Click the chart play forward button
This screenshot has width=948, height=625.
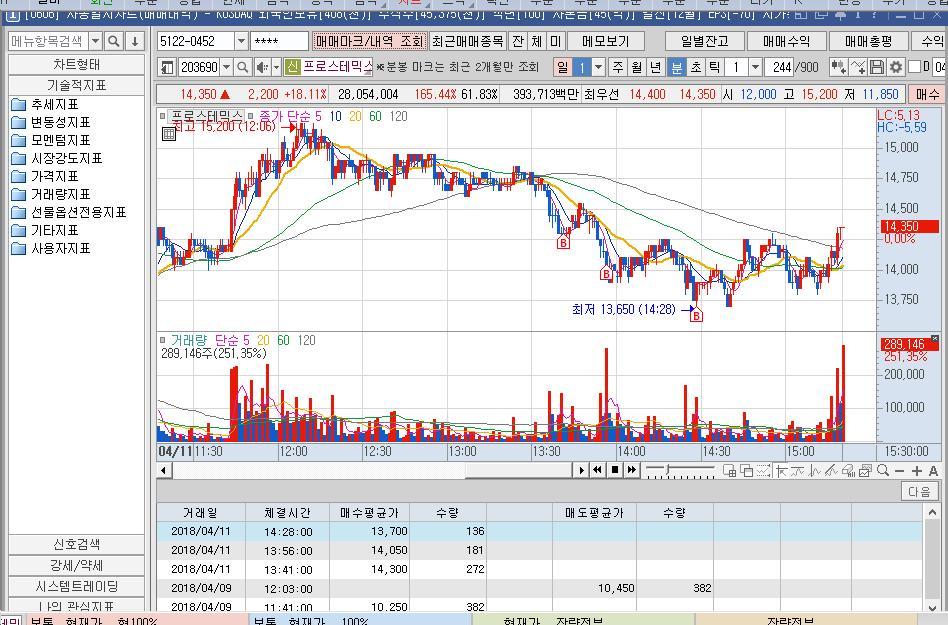click(582, 470)
